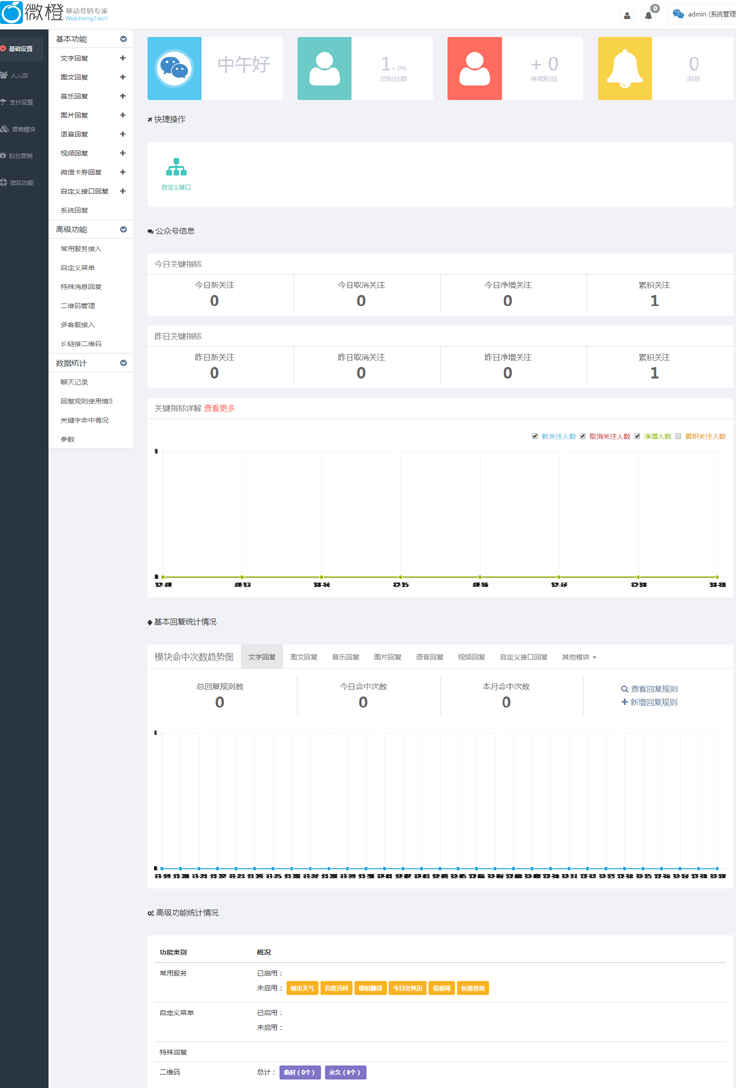Click the notification bell icon in header
Image resolution: width=736 pixels, height=1088 pixels.
[649, 15]
